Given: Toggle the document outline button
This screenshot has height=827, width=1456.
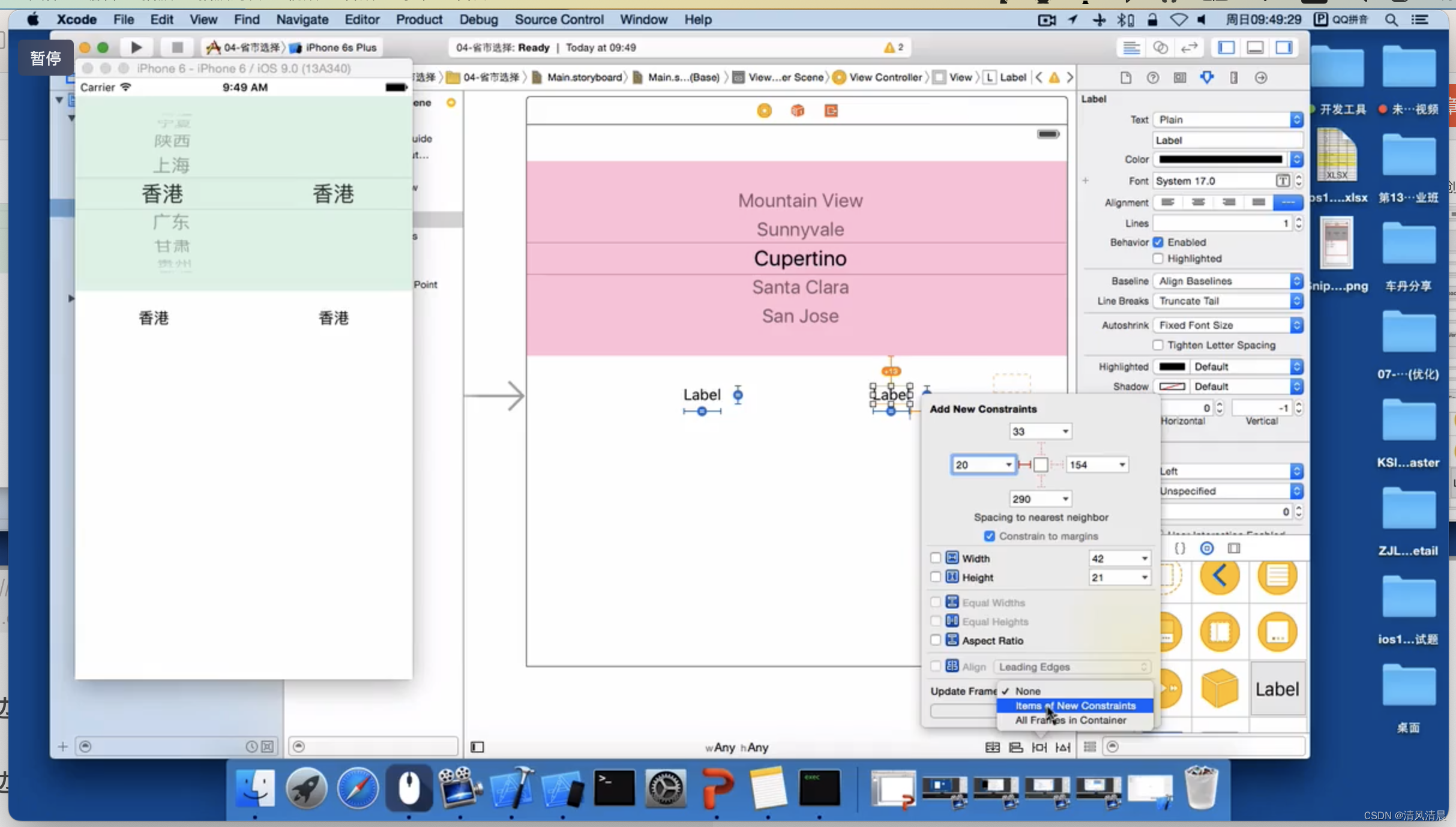Looking at the screenshot, I should [477, 747].
